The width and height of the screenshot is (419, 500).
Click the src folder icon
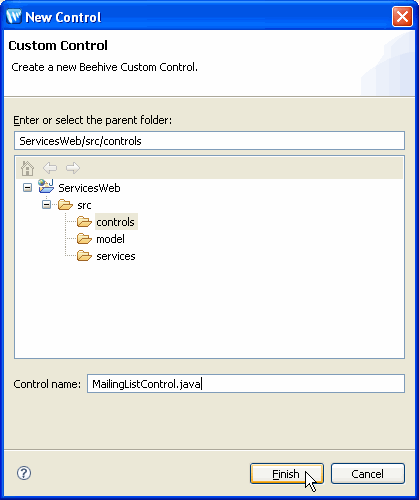tap(65, 205)
